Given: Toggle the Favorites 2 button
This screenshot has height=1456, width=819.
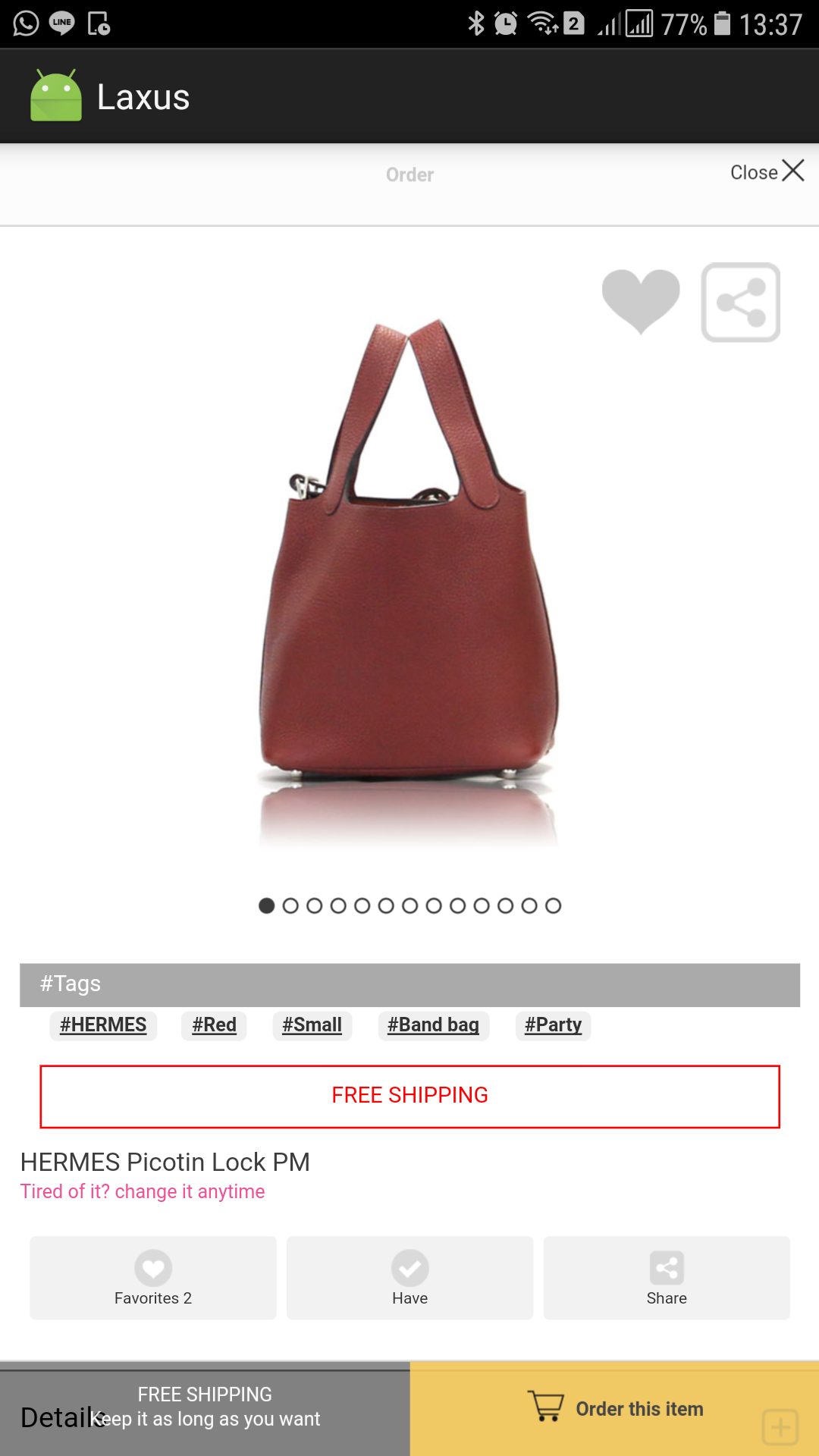Looking at the screenshot, I should 153,1278.
